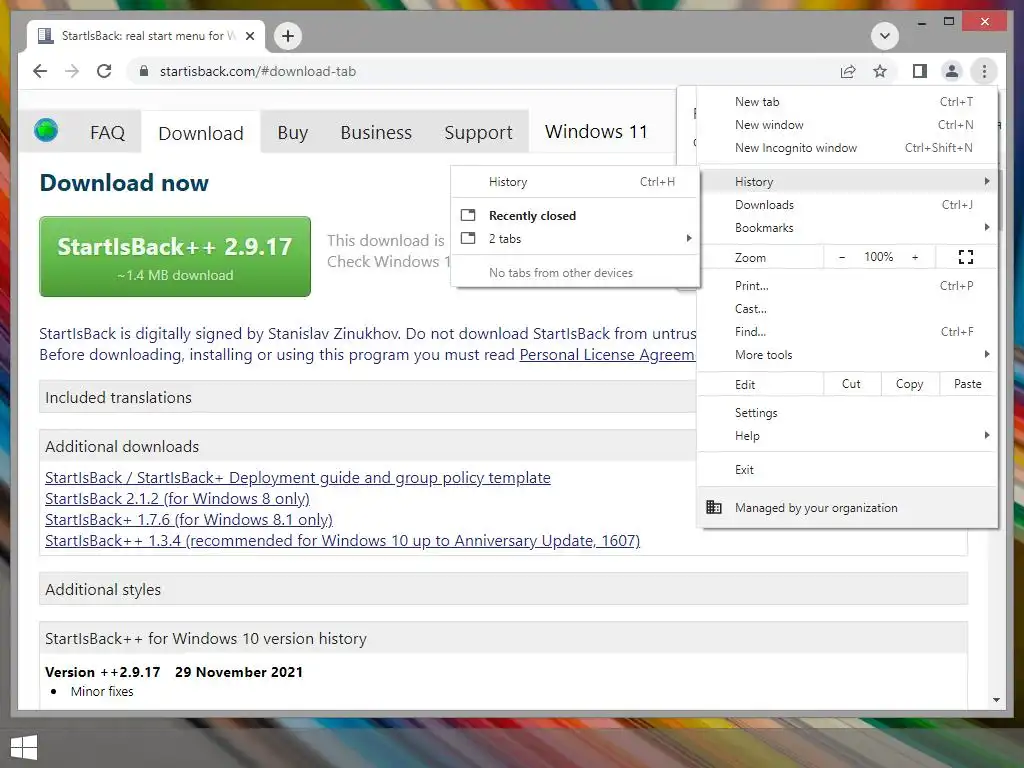This screenshot has height=768, width=1024.
Task: Expand the History submenu arrow in main menu
Action: [986, 182]
